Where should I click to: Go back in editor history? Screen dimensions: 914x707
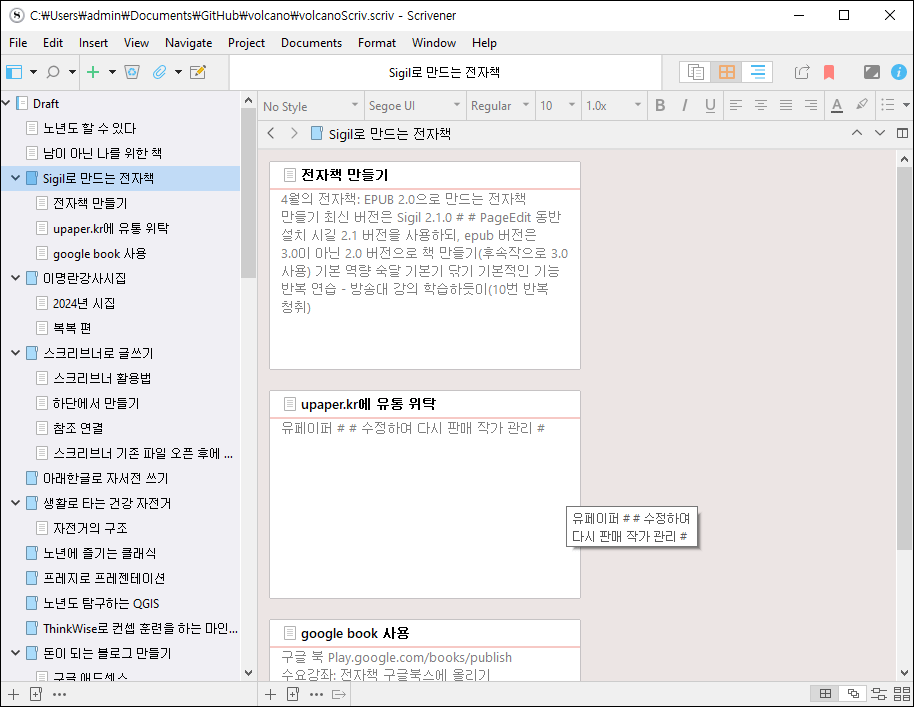coord(270,133)
